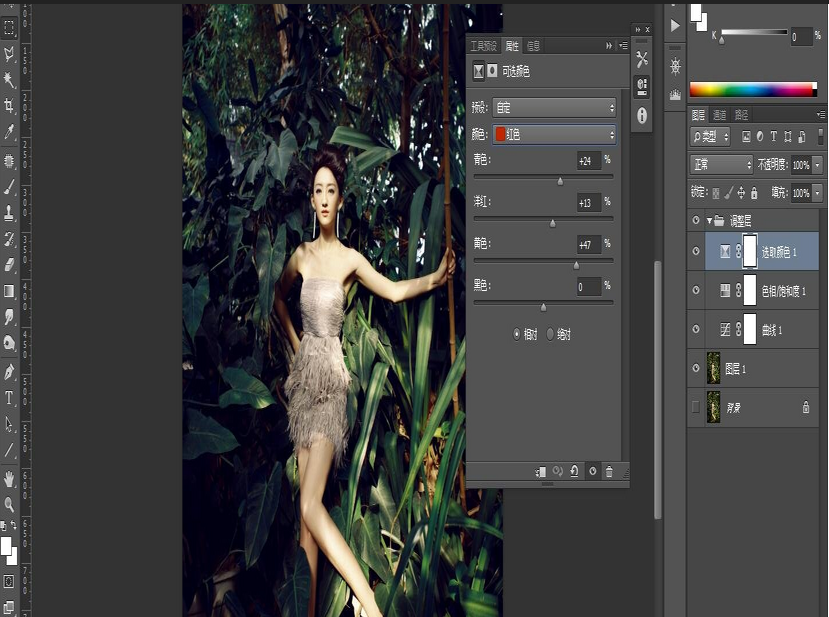
Task: Toggle visibility of the 调整层 group
Action: pyautogui.click(x=694, y=218)
